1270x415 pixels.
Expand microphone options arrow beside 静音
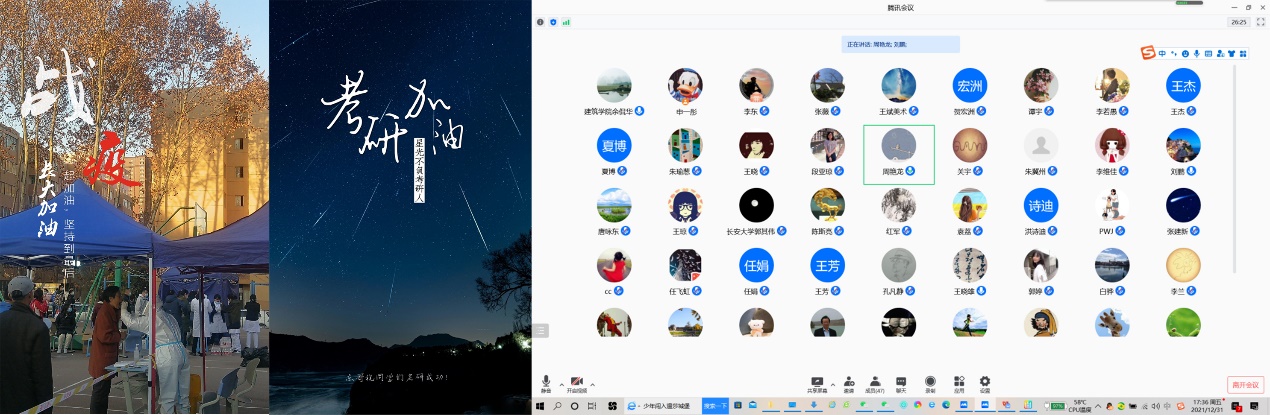click(x=561, y=384)
